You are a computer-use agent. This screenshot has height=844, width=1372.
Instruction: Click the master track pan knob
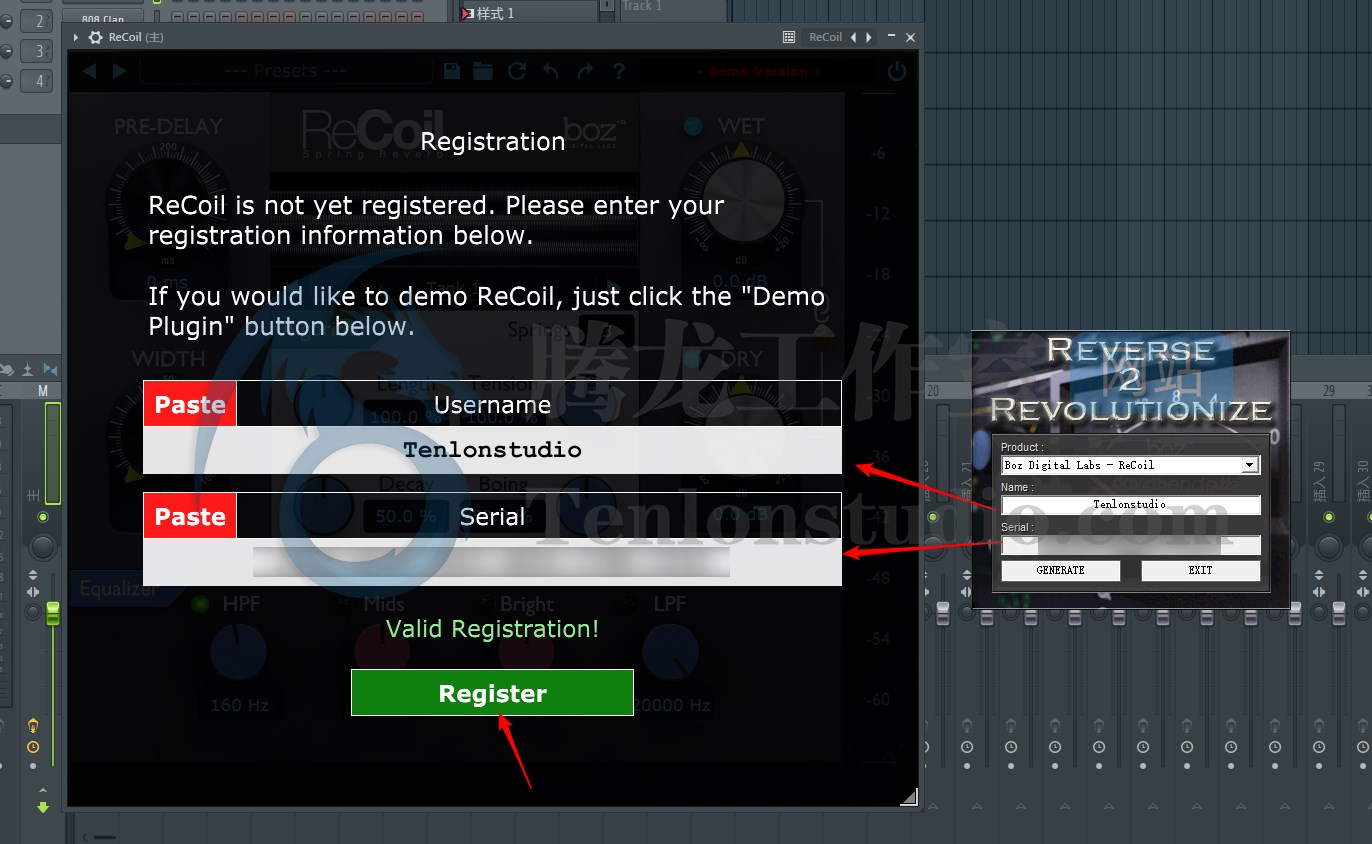[42, 546]
